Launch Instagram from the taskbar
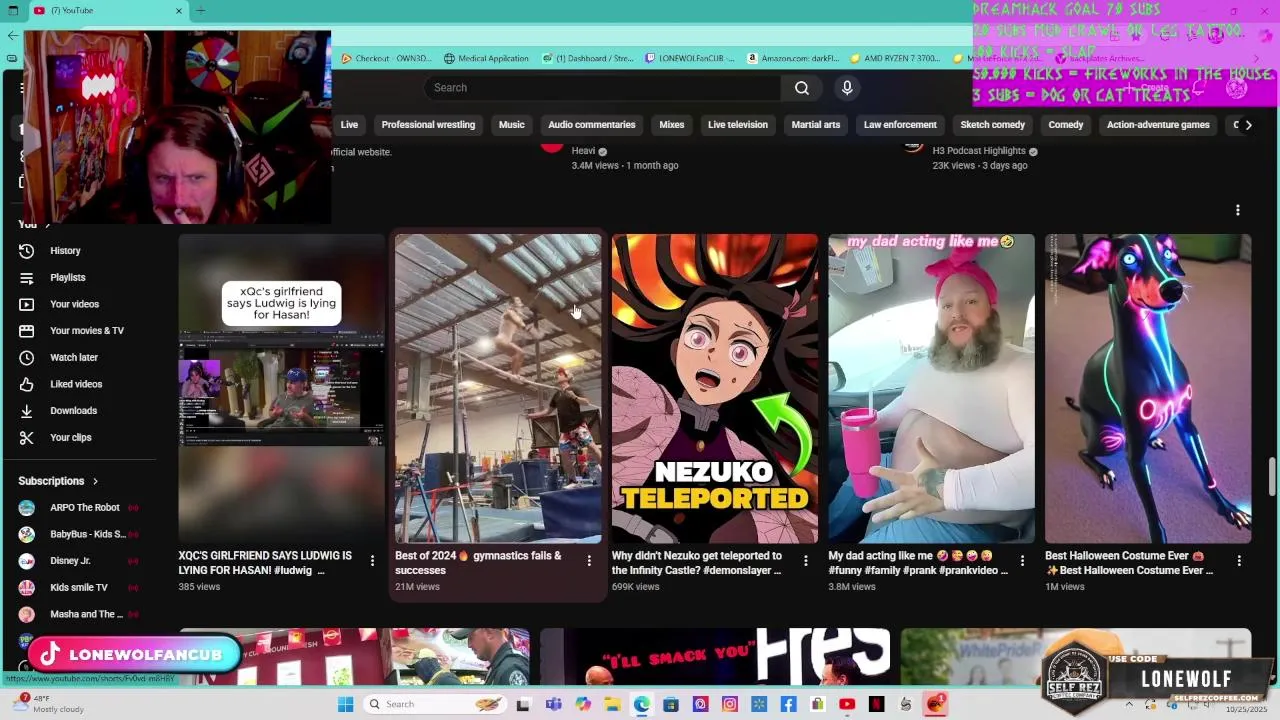Screen dimensions: 1280x720 point(730,704)
